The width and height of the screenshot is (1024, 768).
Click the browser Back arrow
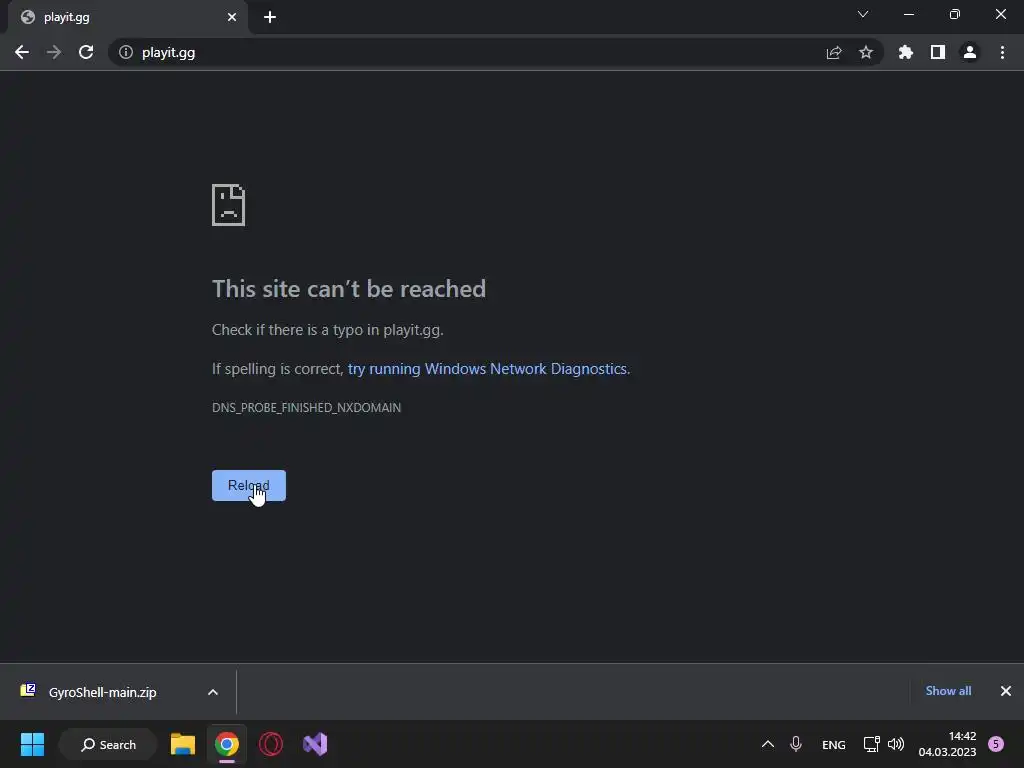22,52
